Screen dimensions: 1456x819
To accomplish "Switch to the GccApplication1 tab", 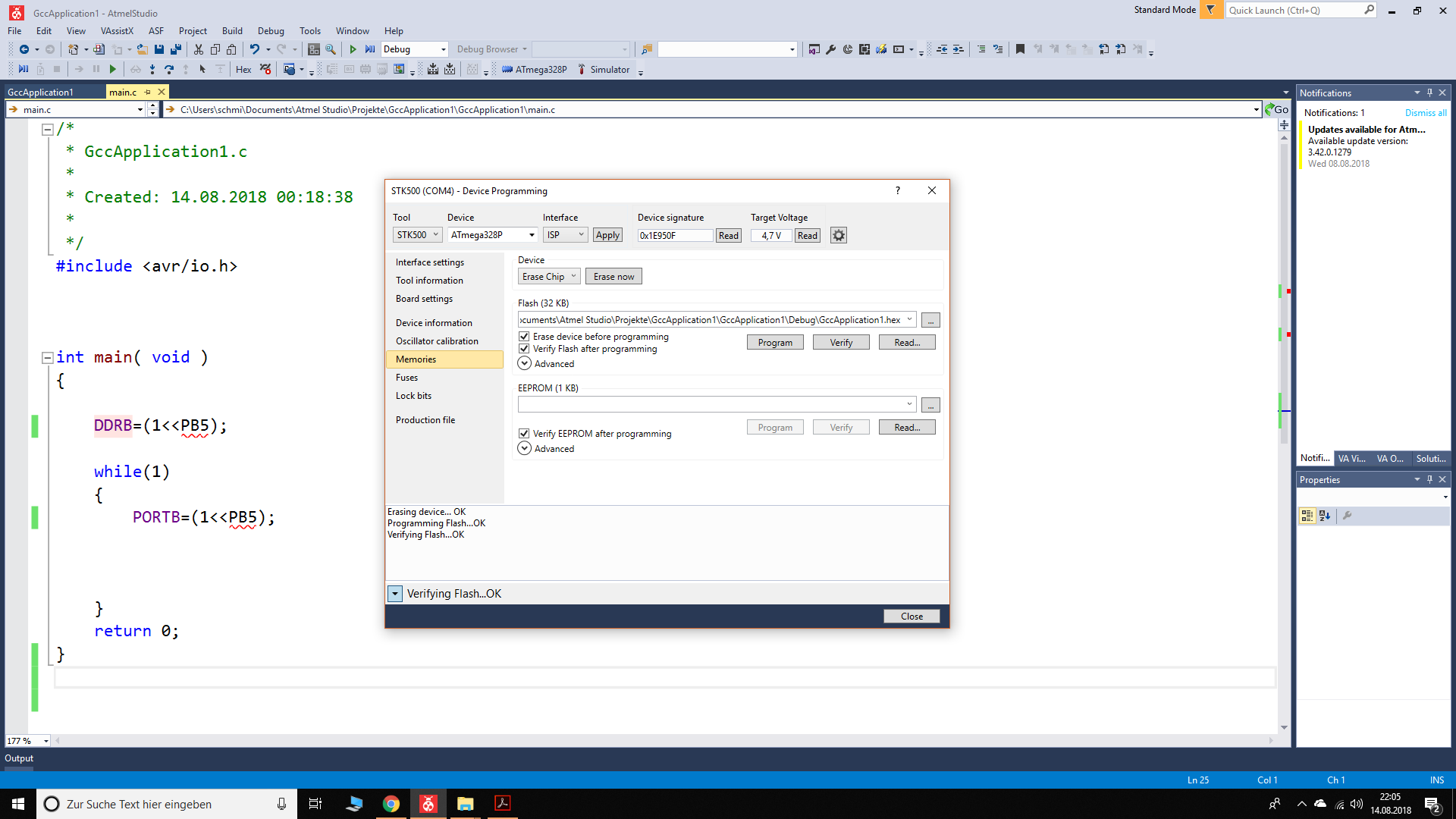I will pyautogui.click(x=41, y=93).
